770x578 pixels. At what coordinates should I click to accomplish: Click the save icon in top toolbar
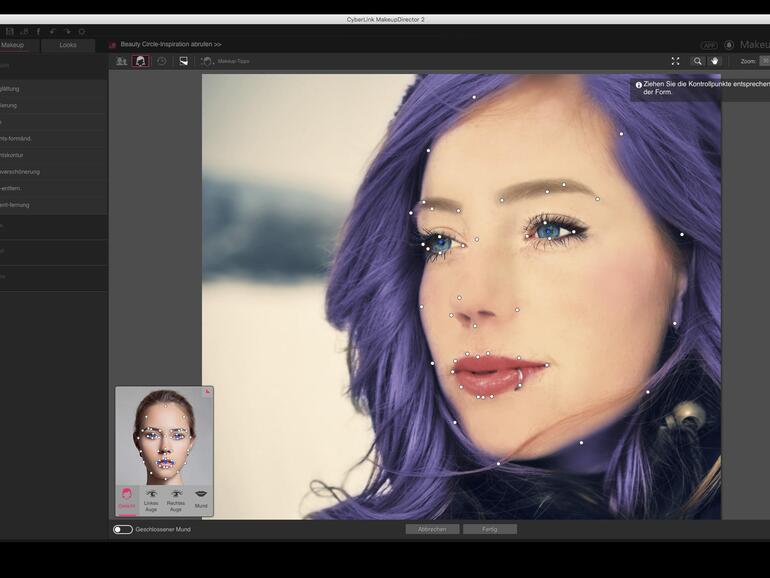click(x=10, y=31)
